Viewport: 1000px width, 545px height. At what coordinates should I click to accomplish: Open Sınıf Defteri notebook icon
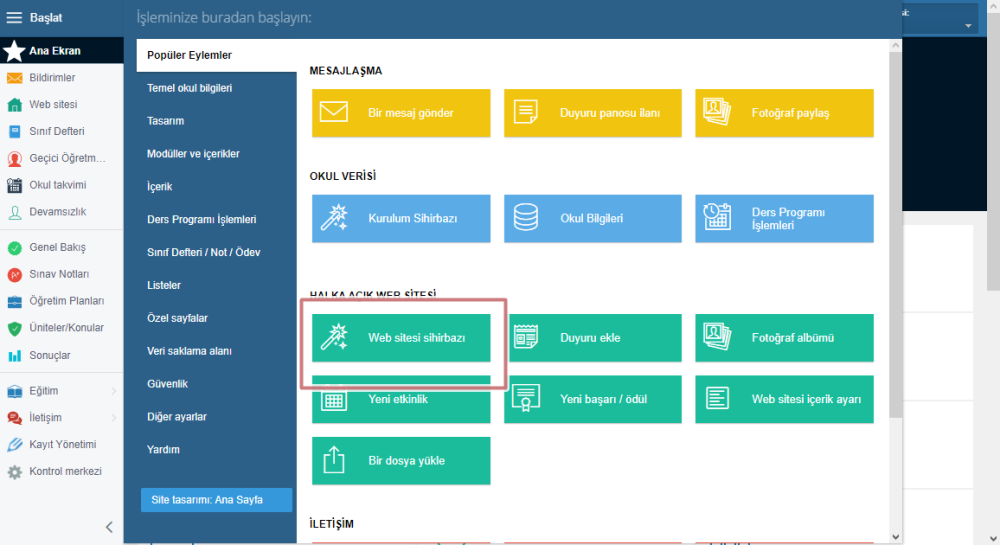click(x=14, y=132)
